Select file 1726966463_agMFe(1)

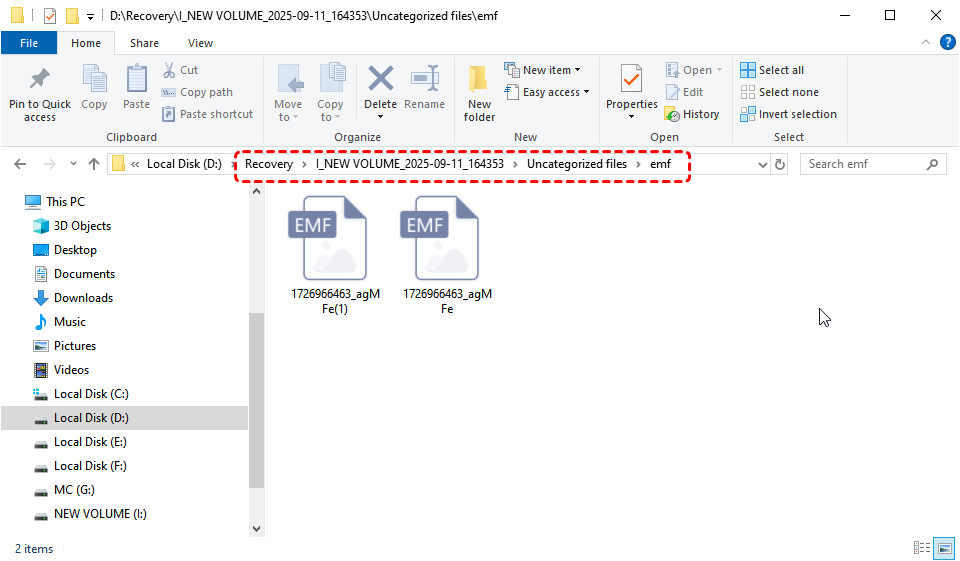[335, 254]
